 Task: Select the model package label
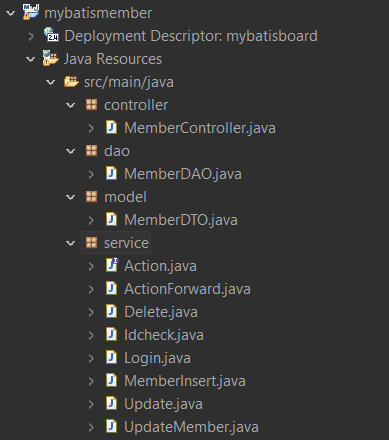125,197
